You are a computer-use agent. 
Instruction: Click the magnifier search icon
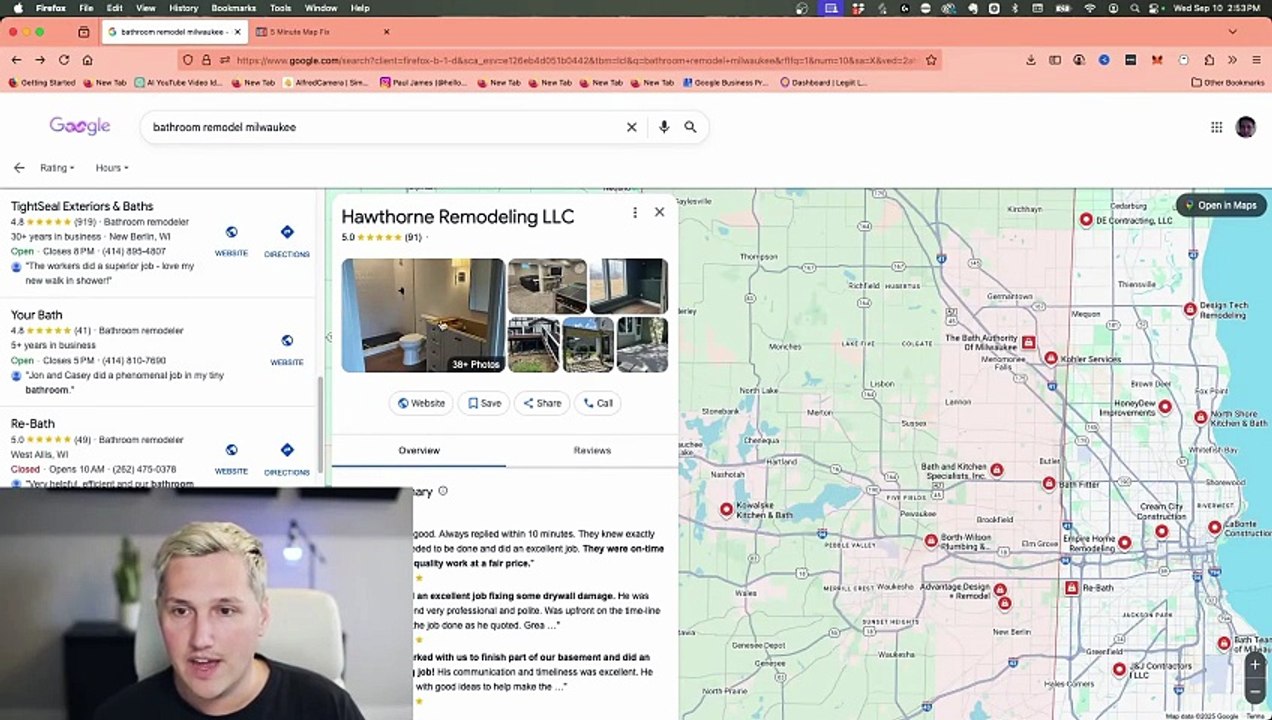[690, 127]
